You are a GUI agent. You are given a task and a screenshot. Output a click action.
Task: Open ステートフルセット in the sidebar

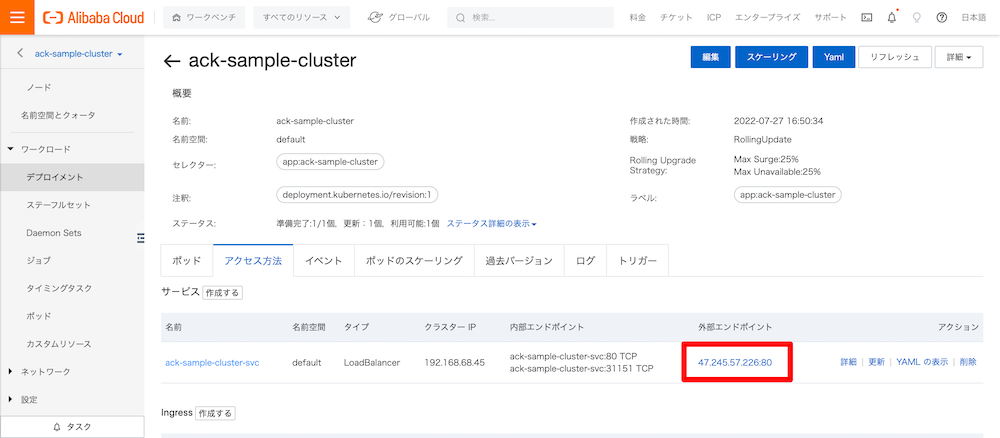click(x=59, y=205)
